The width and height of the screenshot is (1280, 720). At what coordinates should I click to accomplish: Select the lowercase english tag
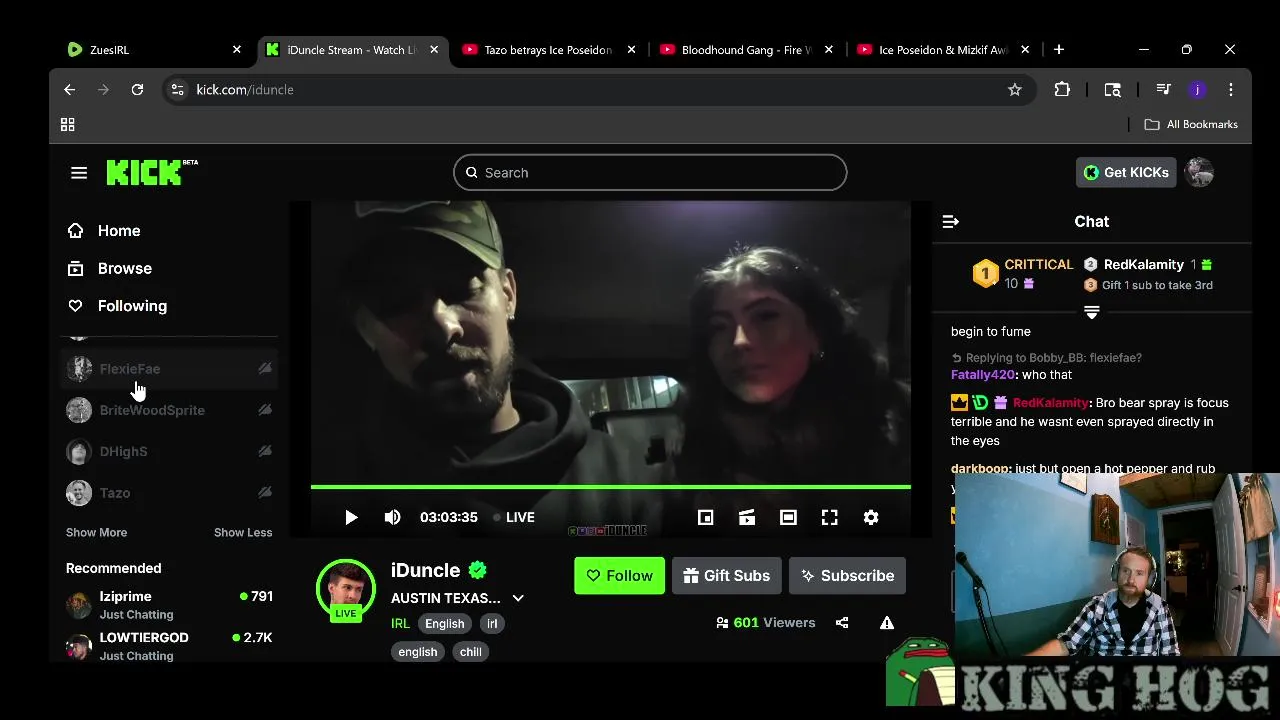(x=418, y=652)
